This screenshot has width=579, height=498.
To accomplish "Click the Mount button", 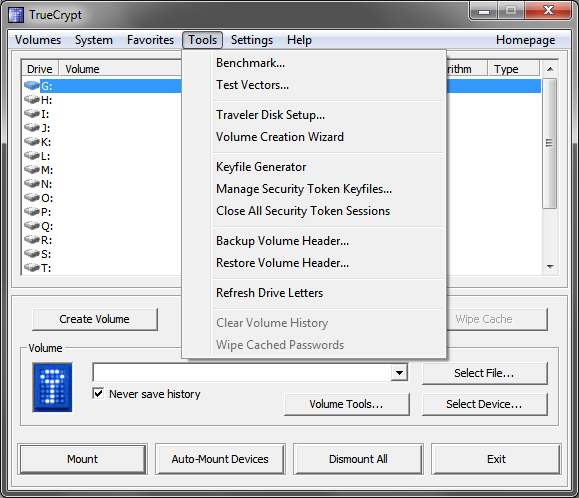I will [83, 459].
